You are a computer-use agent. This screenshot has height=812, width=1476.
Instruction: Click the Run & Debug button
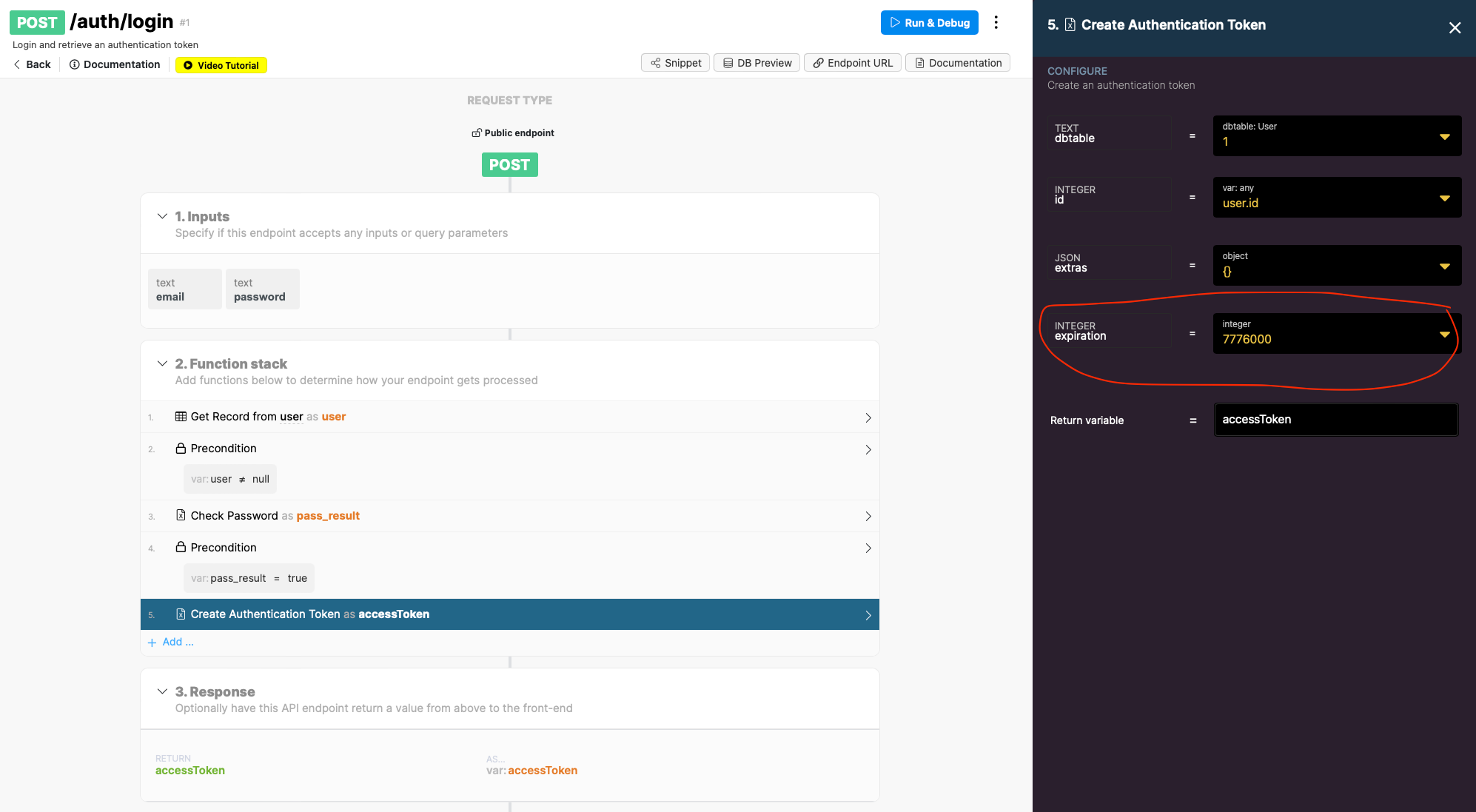click(x=929, y=23)
